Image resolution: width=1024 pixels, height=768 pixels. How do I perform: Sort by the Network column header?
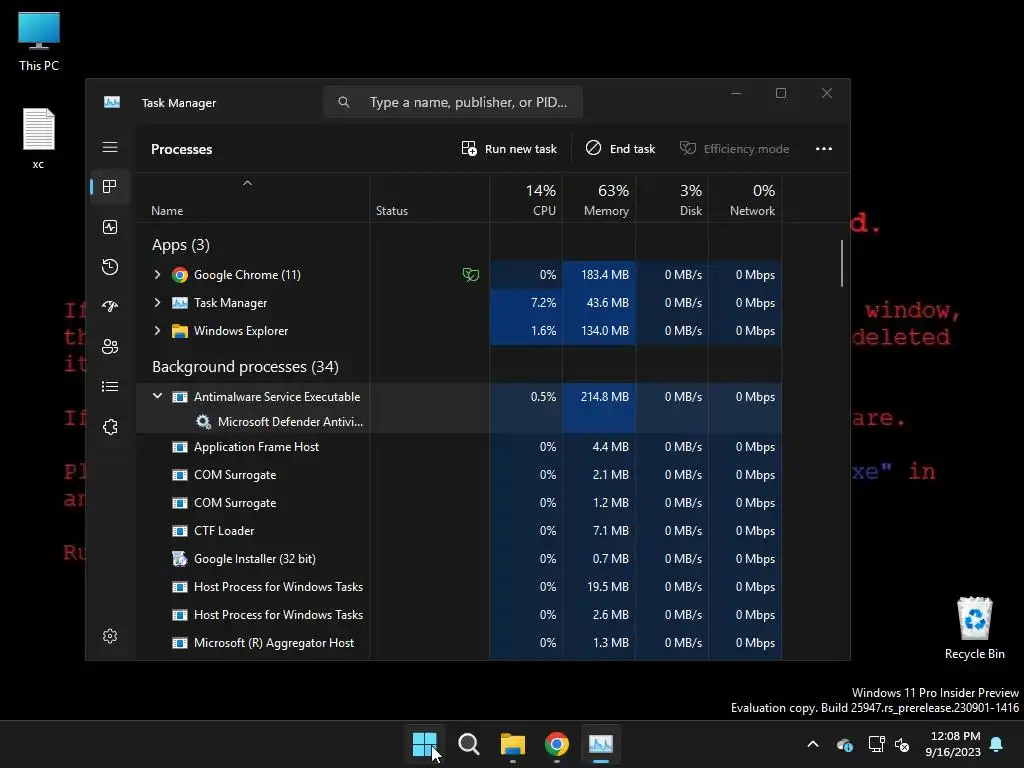pos(745,199)
